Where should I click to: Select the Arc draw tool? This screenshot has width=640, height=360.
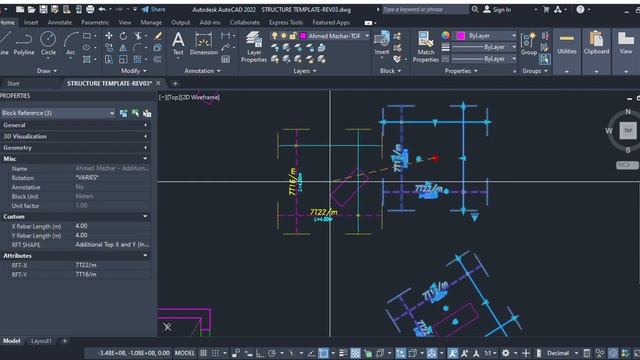[70, 44]
